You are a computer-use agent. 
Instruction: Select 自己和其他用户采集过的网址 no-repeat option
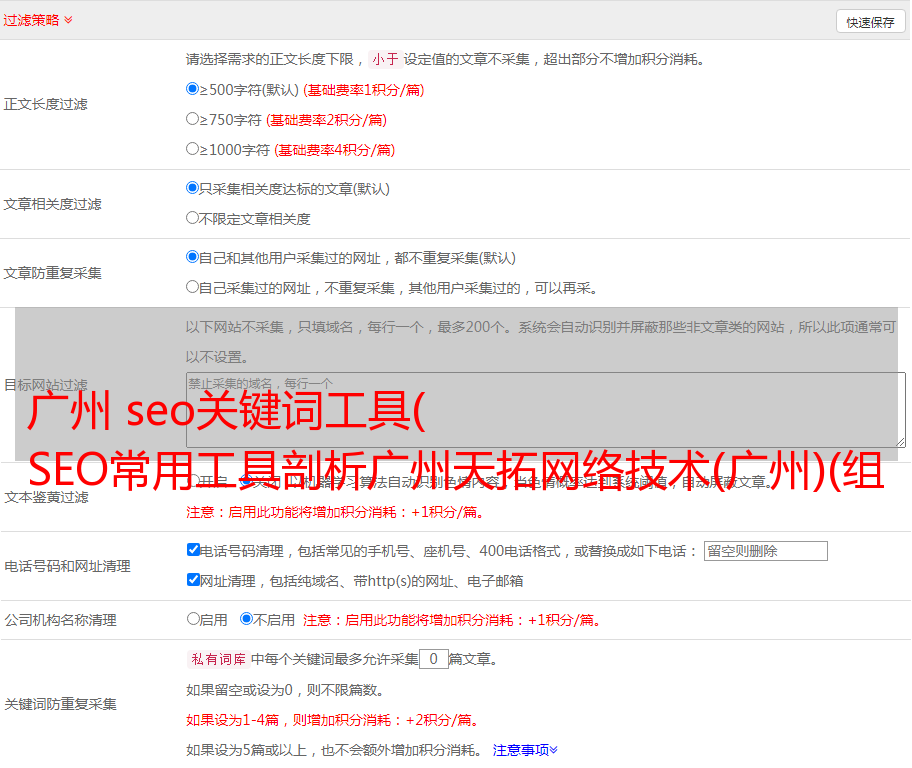coord(192,257)
